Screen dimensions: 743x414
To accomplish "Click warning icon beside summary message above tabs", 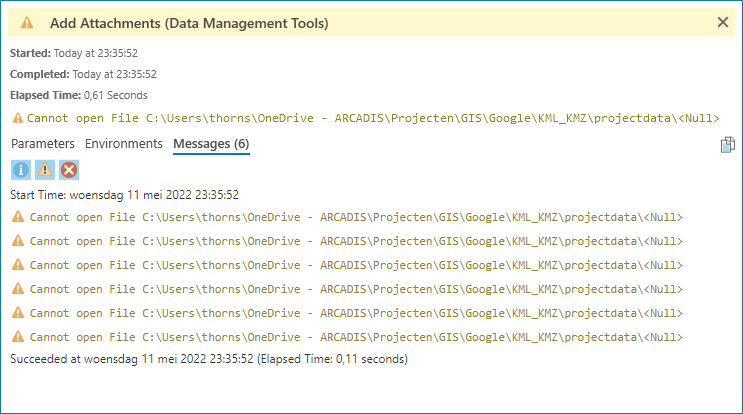I will pos(17,118).
